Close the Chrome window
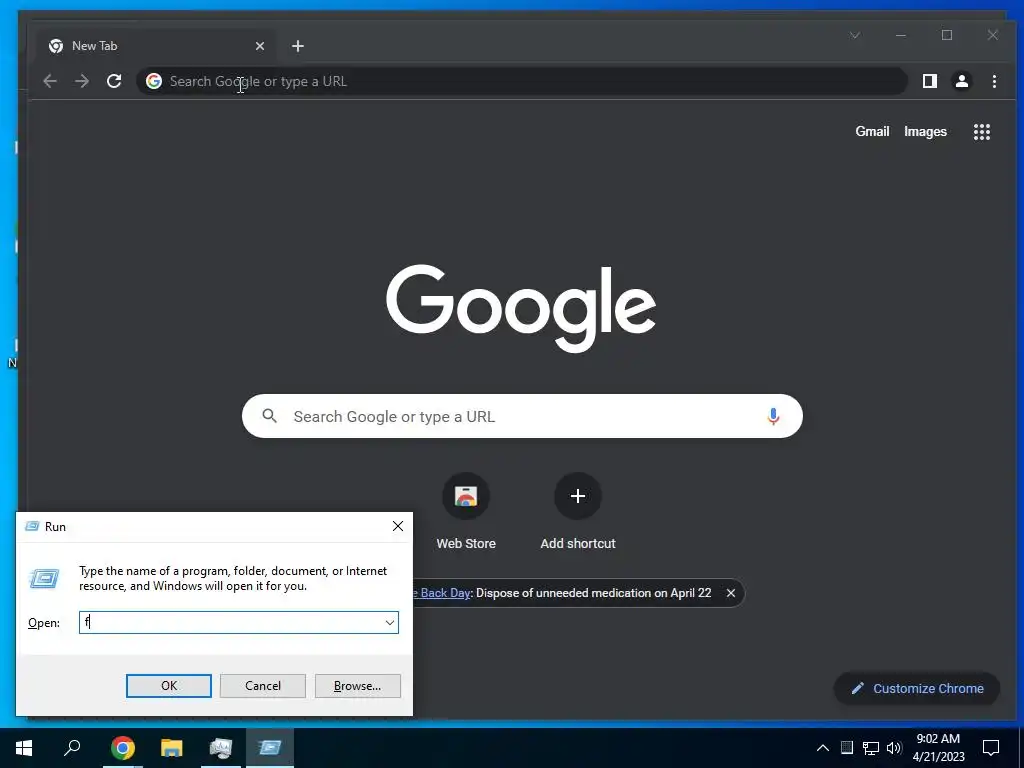The width and height of the screenshot is (1024, 768). click(993, 35)
